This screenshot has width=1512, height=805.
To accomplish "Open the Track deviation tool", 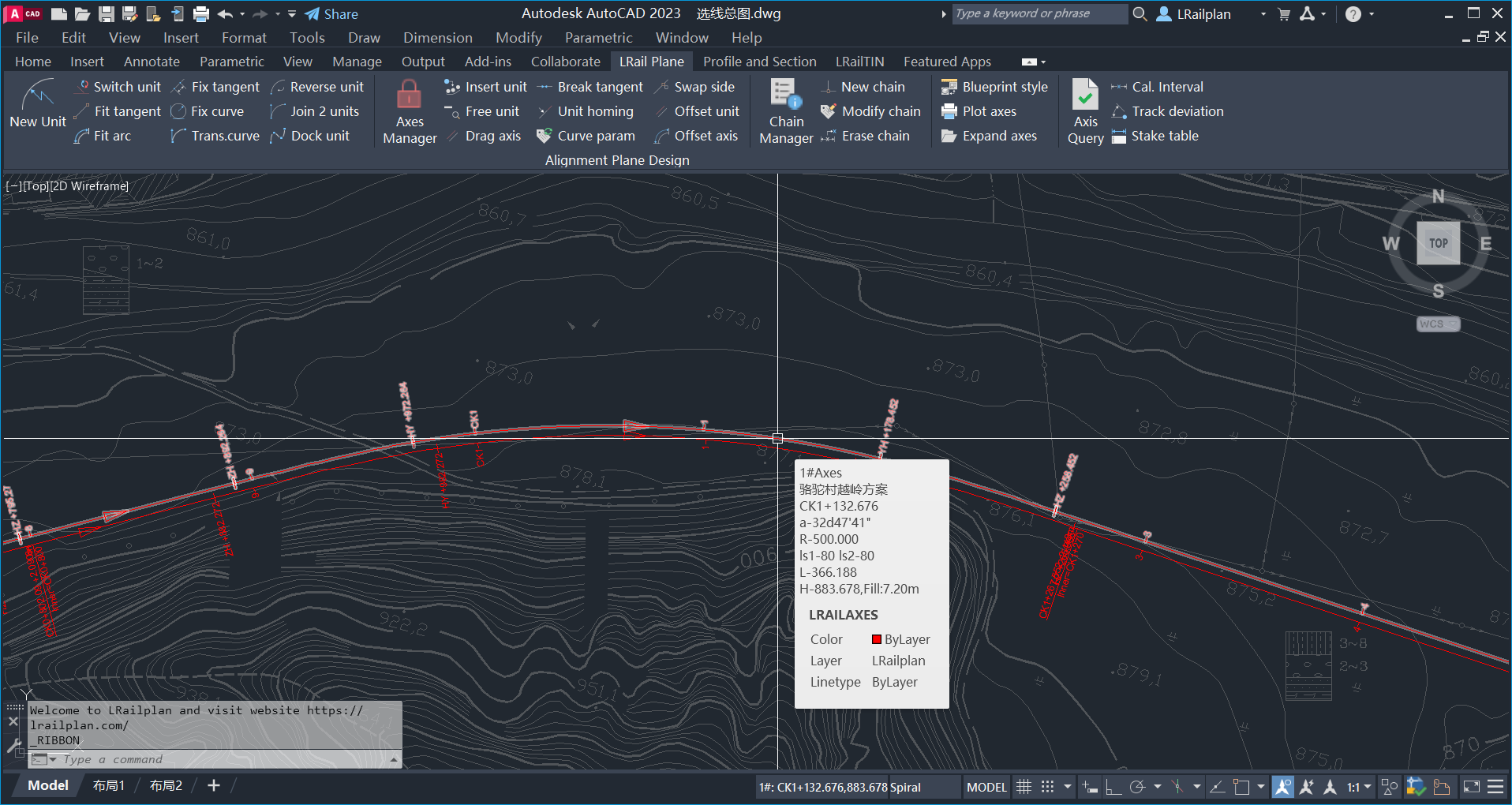I will pos(1167,111).
